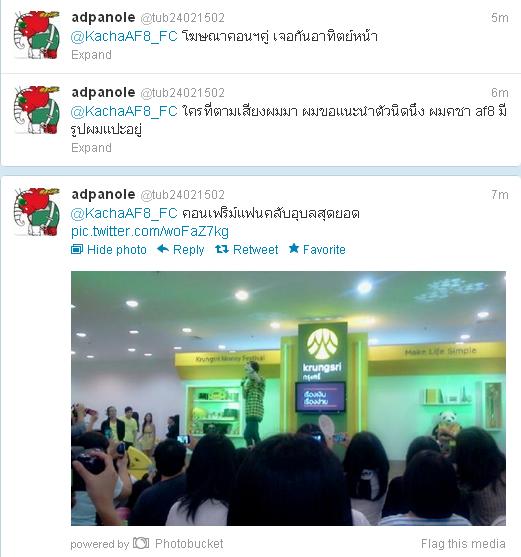
Task: Open the avatar on the 5m tweet
Action: (37, 35)
